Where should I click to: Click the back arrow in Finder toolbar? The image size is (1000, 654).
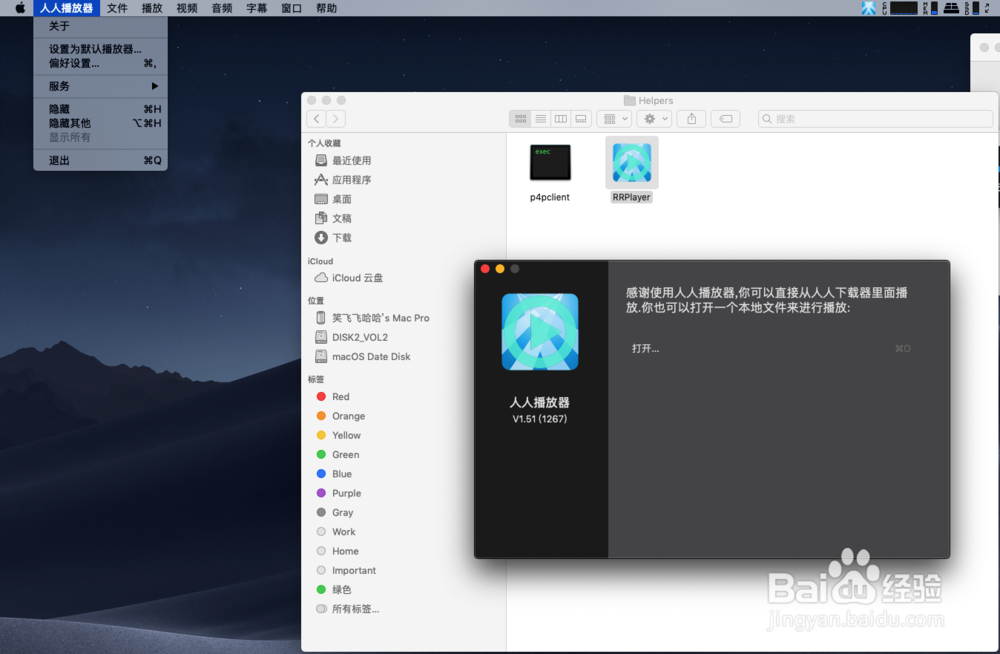316,119
